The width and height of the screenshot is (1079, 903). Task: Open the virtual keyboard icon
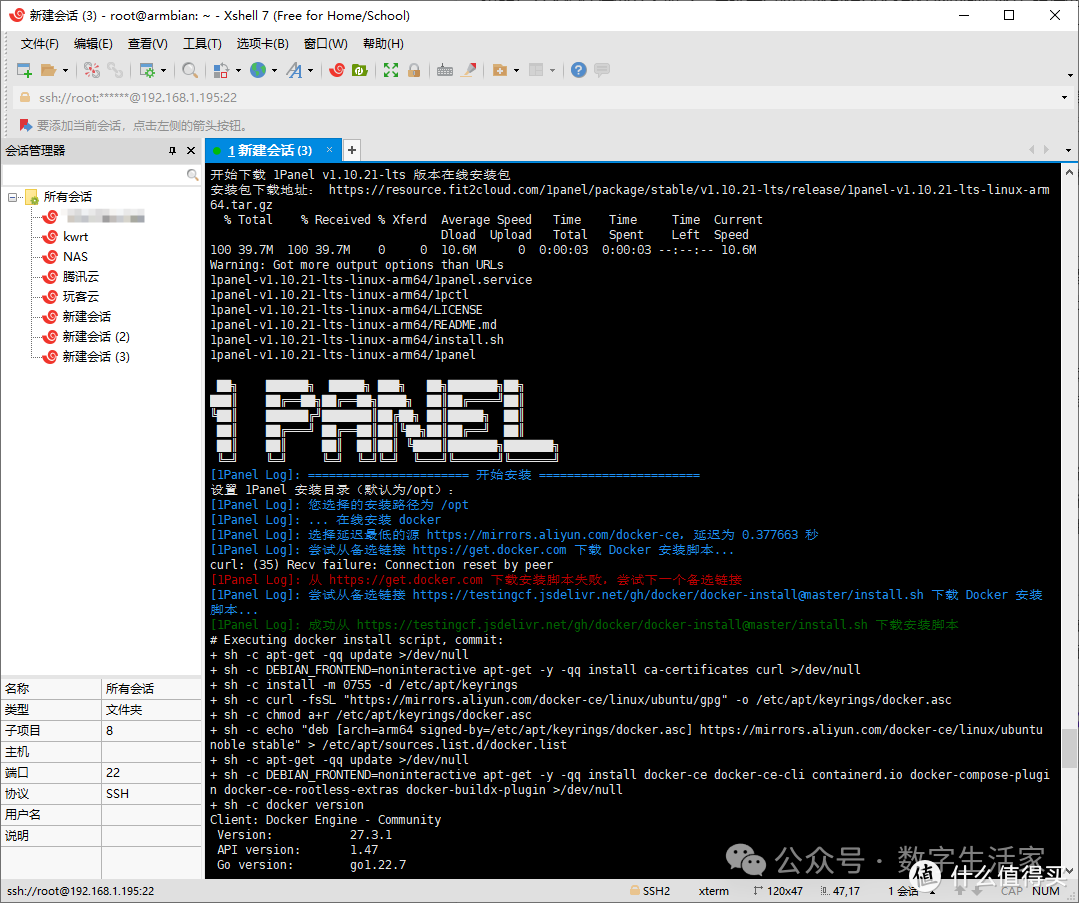pos(445,70)
